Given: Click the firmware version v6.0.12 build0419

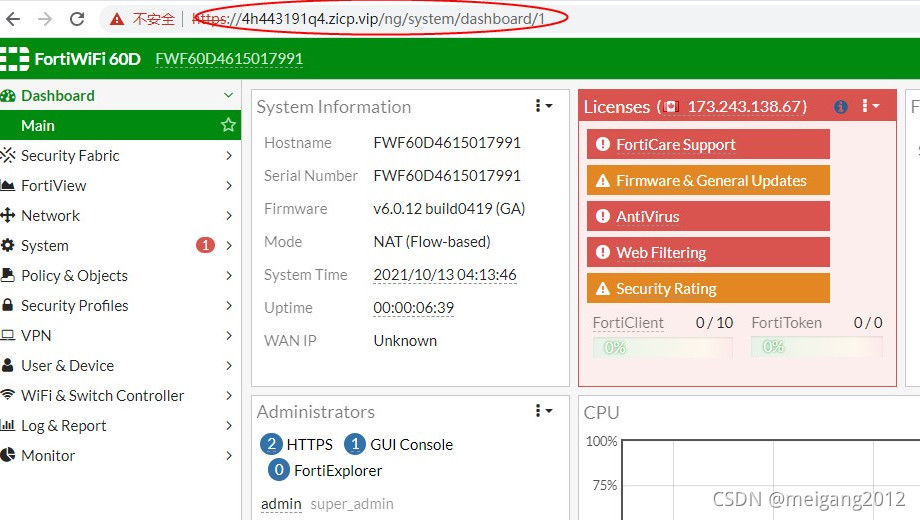Looking at the screenshot, I should 449,208.
